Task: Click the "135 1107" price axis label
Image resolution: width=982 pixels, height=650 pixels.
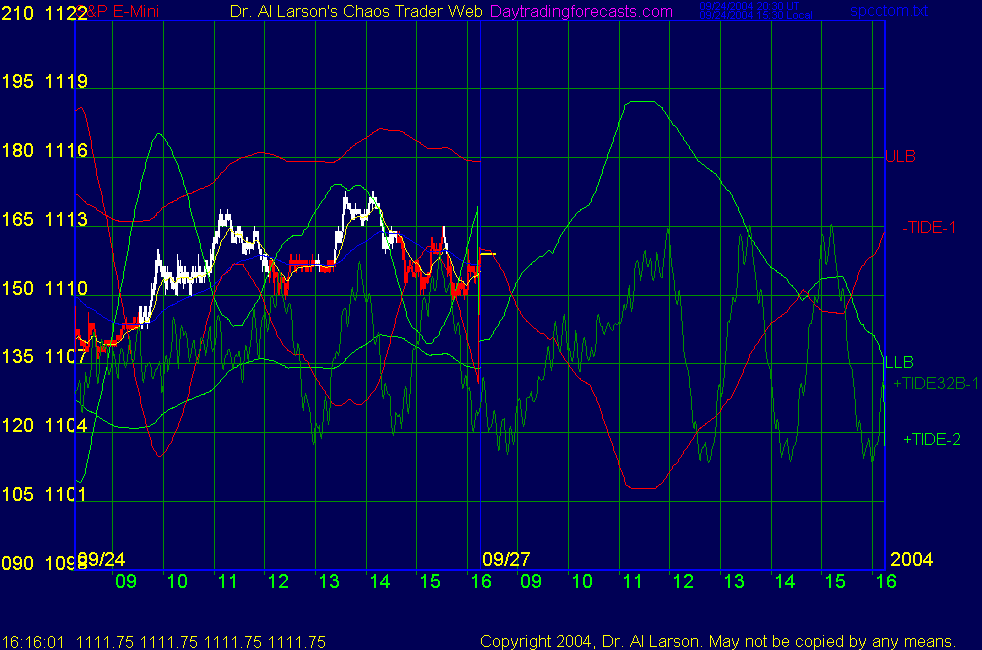Action: (44, 356)
